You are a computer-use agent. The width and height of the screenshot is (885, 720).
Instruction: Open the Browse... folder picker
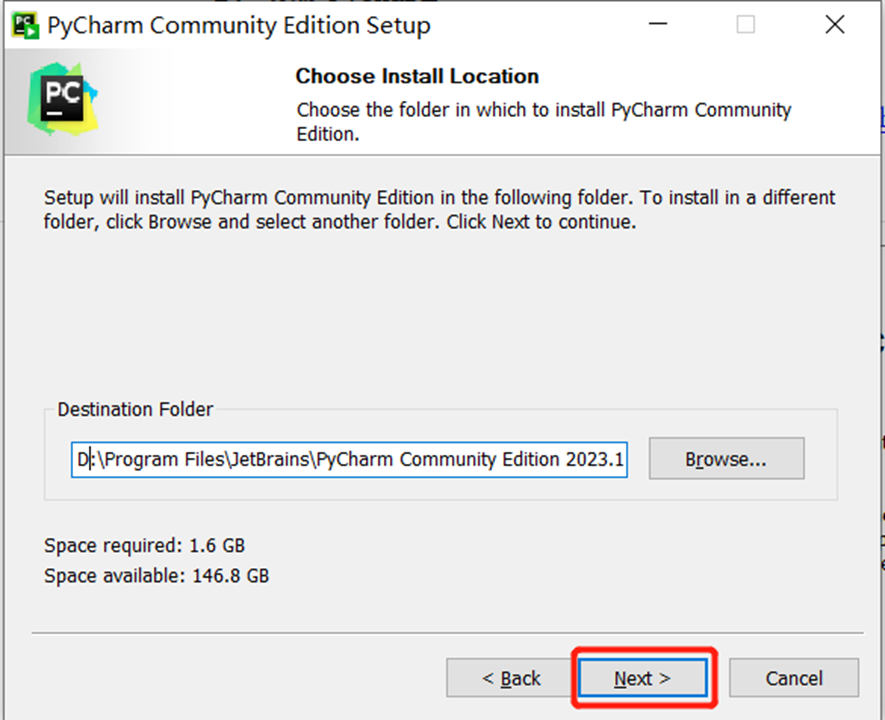coord(726,458)
